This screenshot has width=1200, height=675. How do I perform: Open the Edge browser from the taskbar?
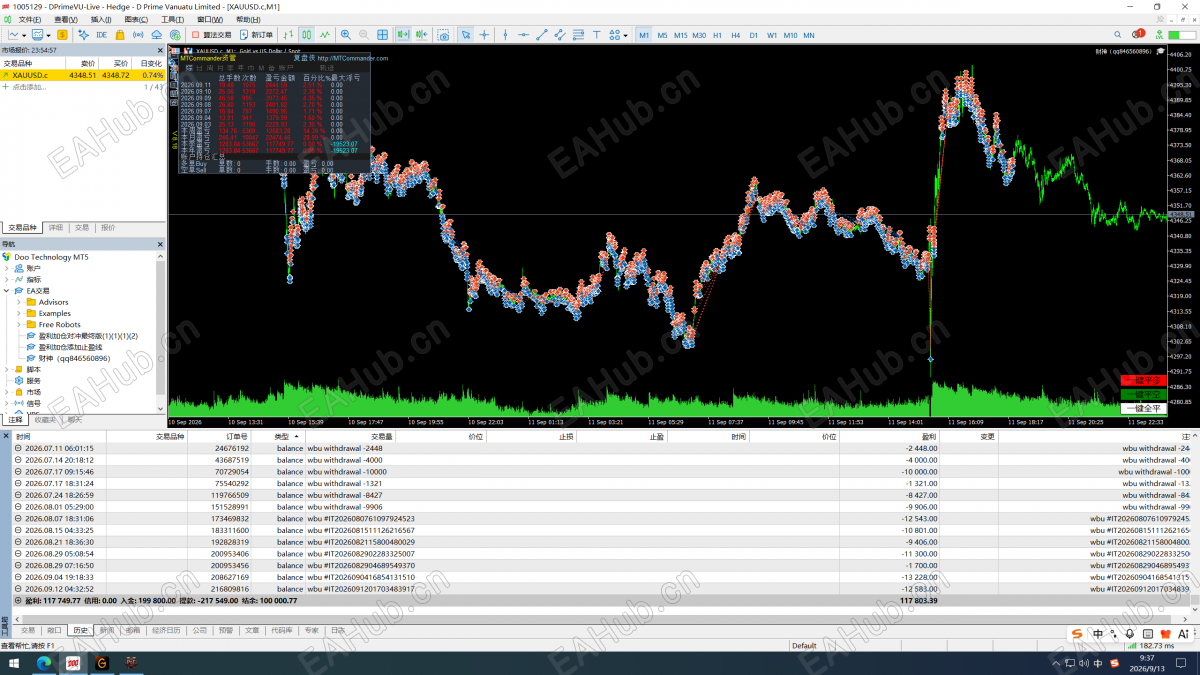point(43,663)
